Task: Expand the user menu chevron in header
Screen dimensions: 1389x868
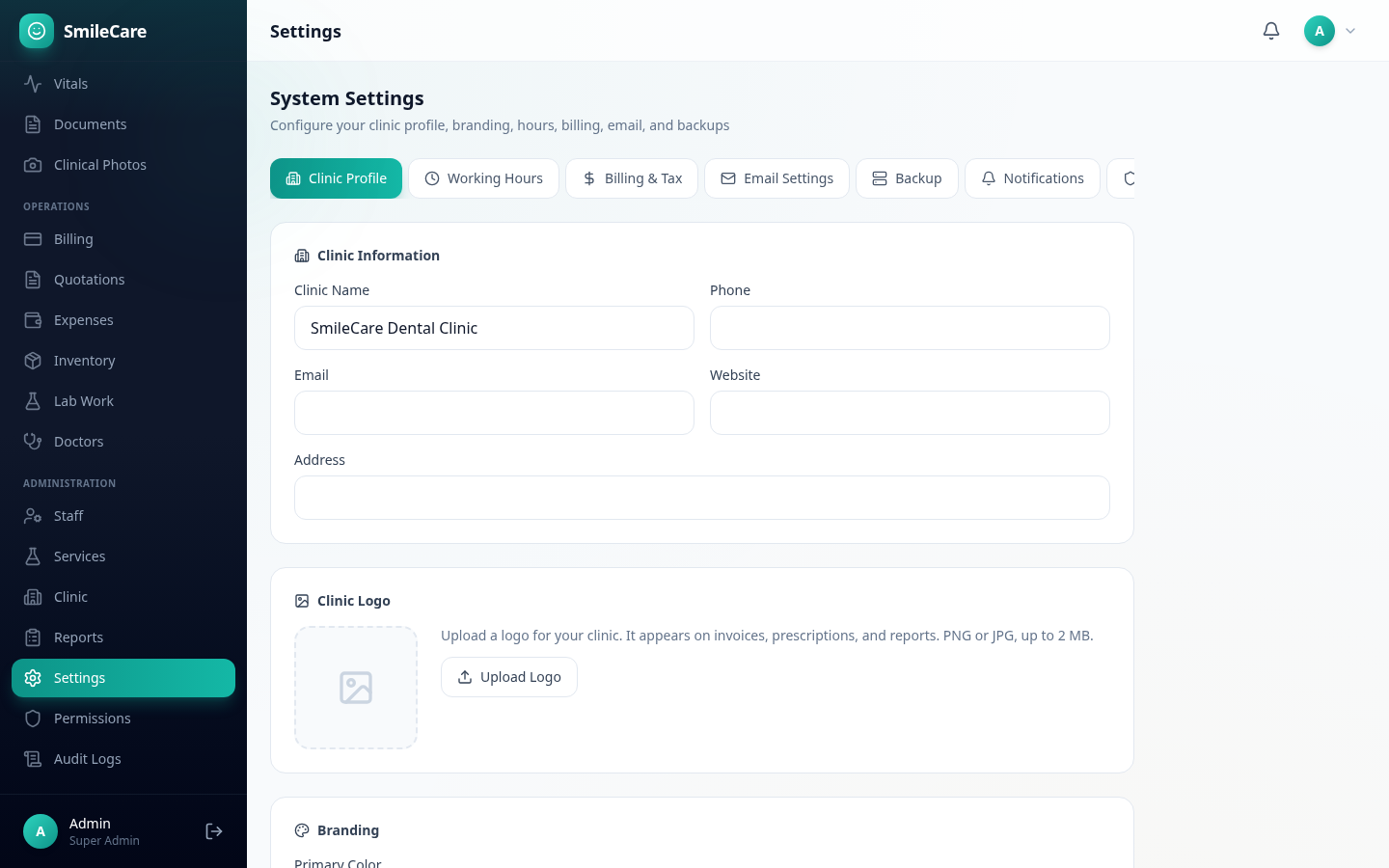Action: tap(1350, 31)
